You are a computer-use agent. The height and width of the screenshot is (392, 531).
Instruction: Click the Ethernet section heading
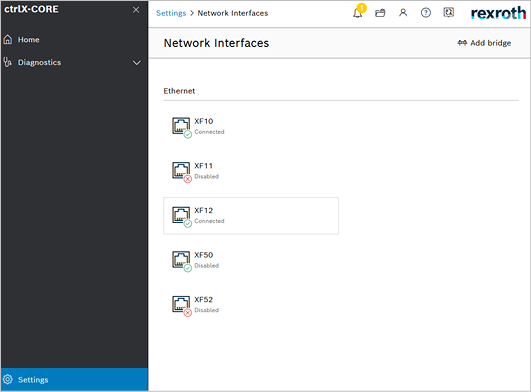point(179,91)
